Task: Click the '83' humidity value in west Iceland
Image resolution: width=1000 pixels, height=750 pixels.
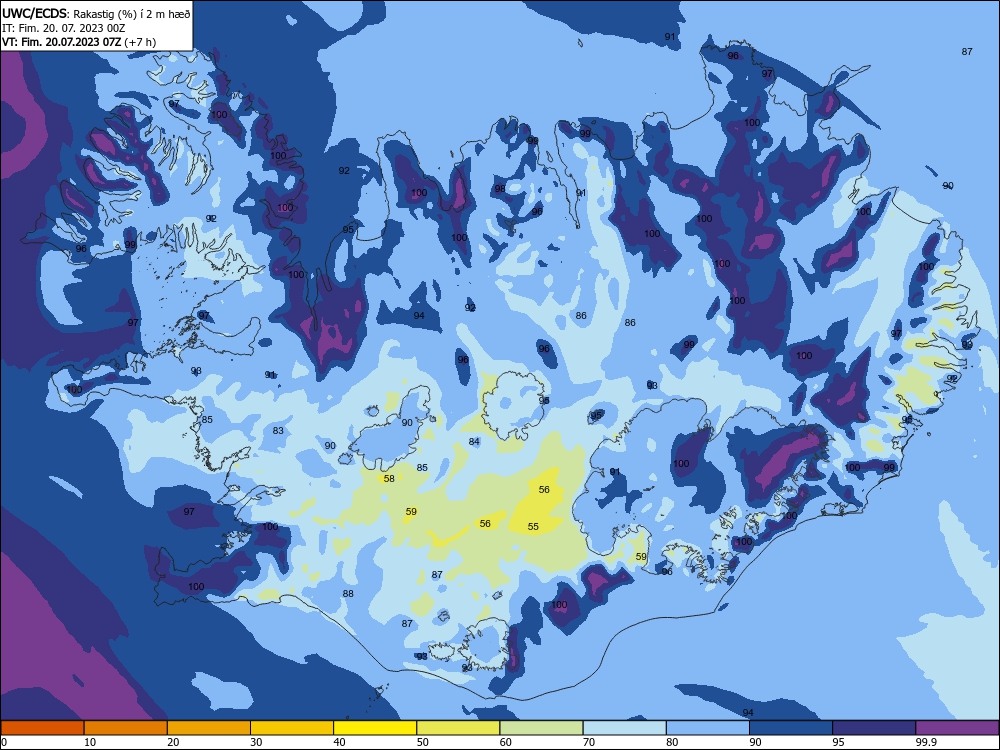Action: click(x=278, y=430)
